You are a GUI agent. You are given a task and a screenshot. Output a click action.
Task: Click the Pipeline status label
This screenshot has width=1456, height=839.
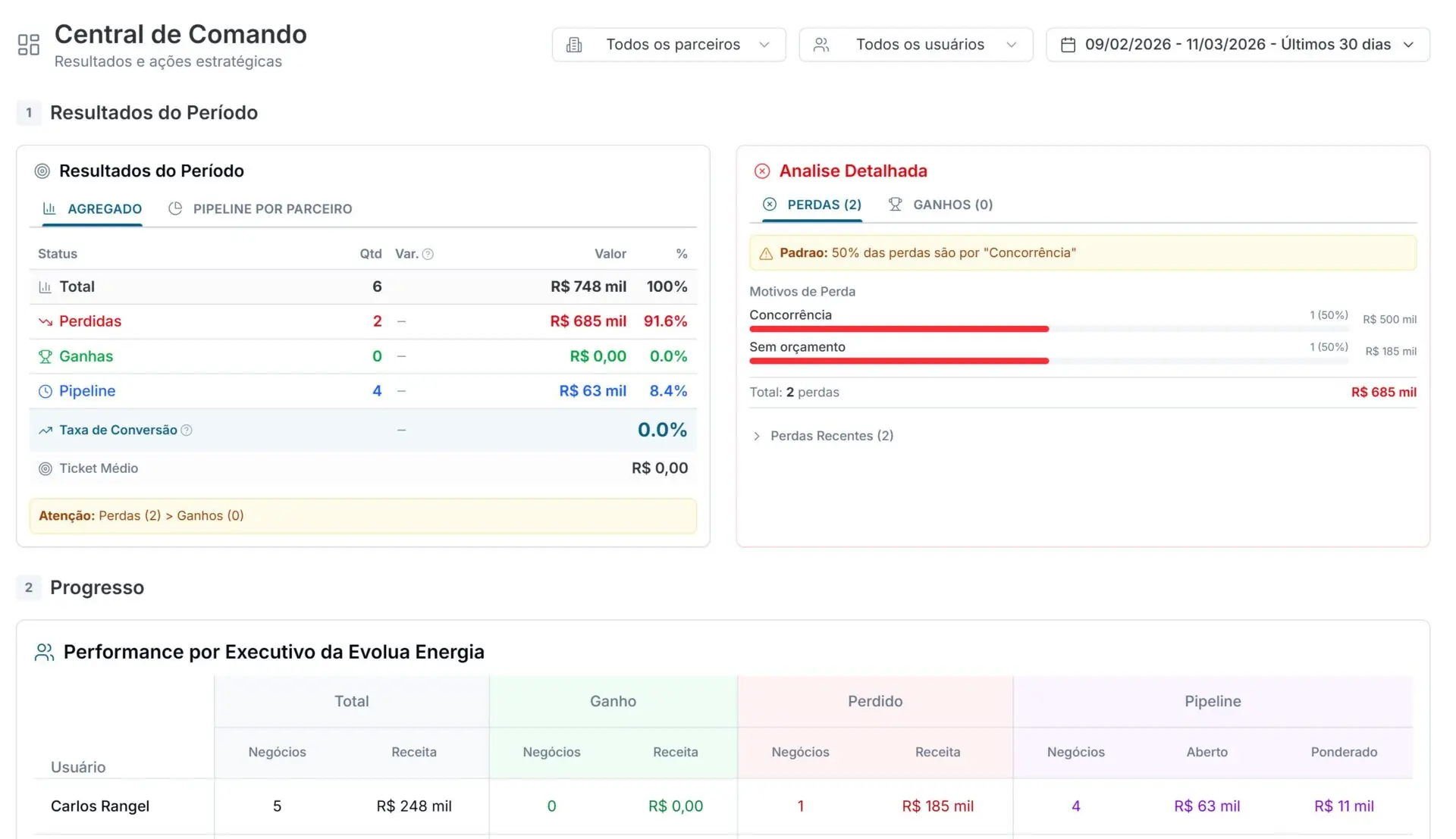coord(87,391)
